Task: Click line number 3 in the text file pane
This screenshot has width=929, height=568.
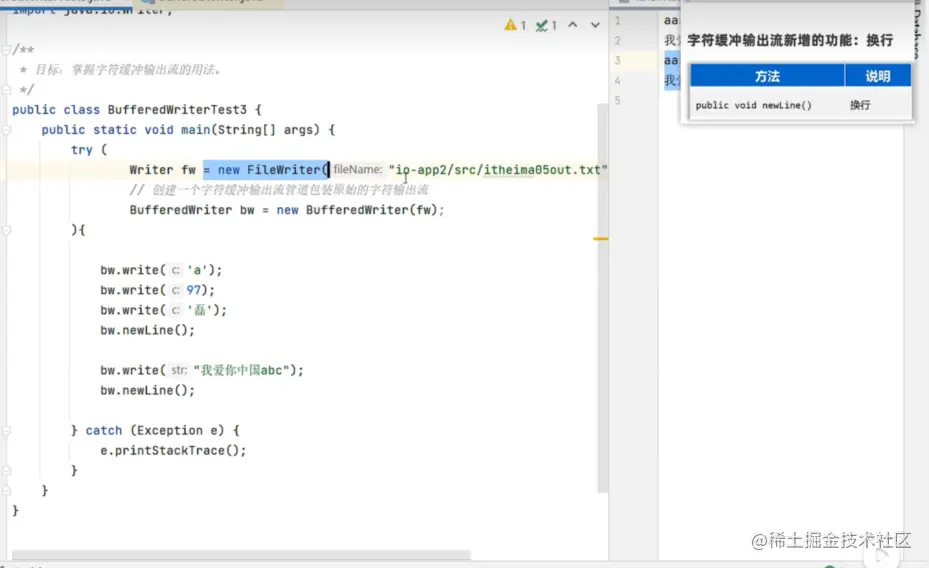Action: (617, 60)
